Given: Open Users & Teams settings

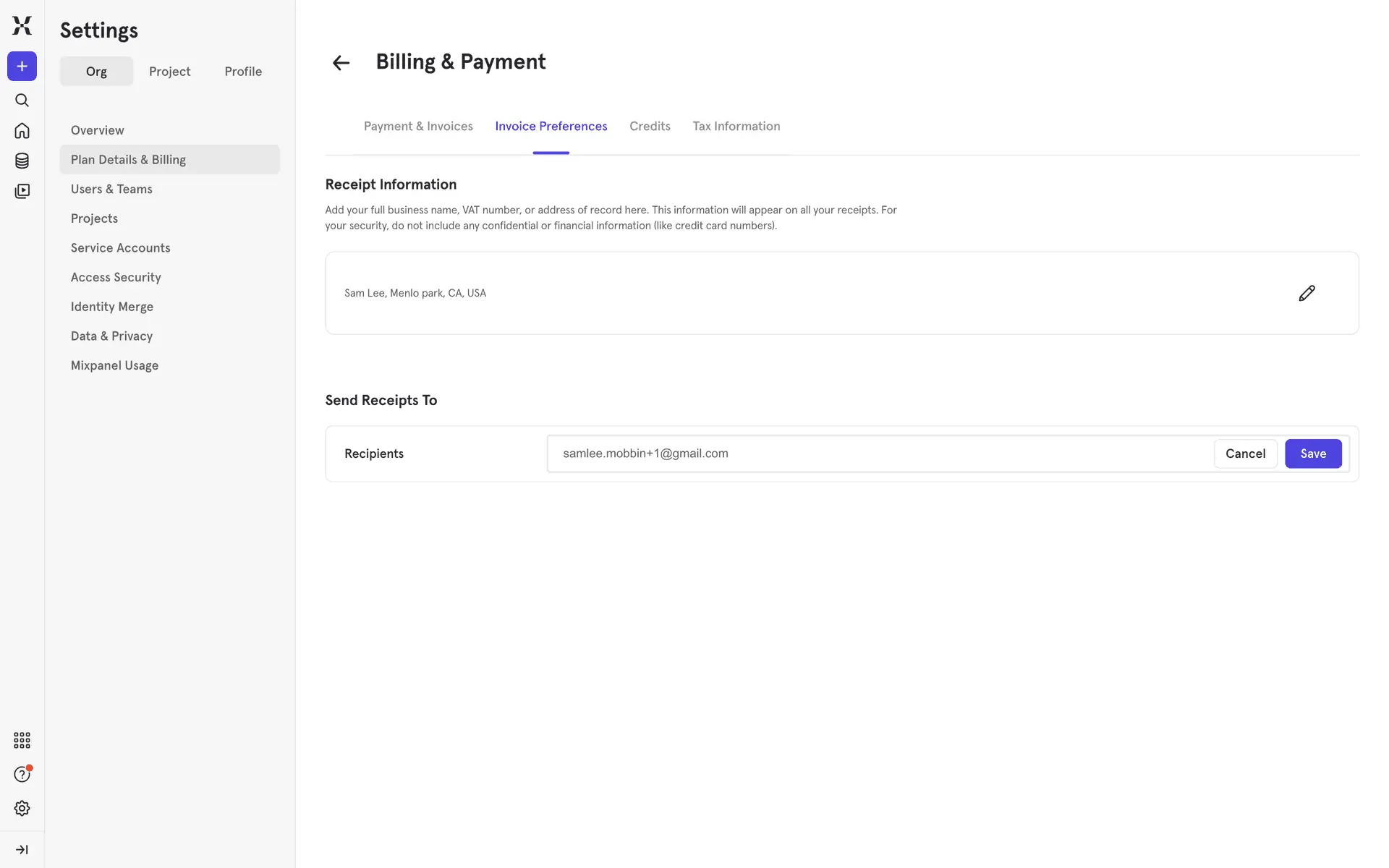Looking at the screenshot, I should point(111,189).
